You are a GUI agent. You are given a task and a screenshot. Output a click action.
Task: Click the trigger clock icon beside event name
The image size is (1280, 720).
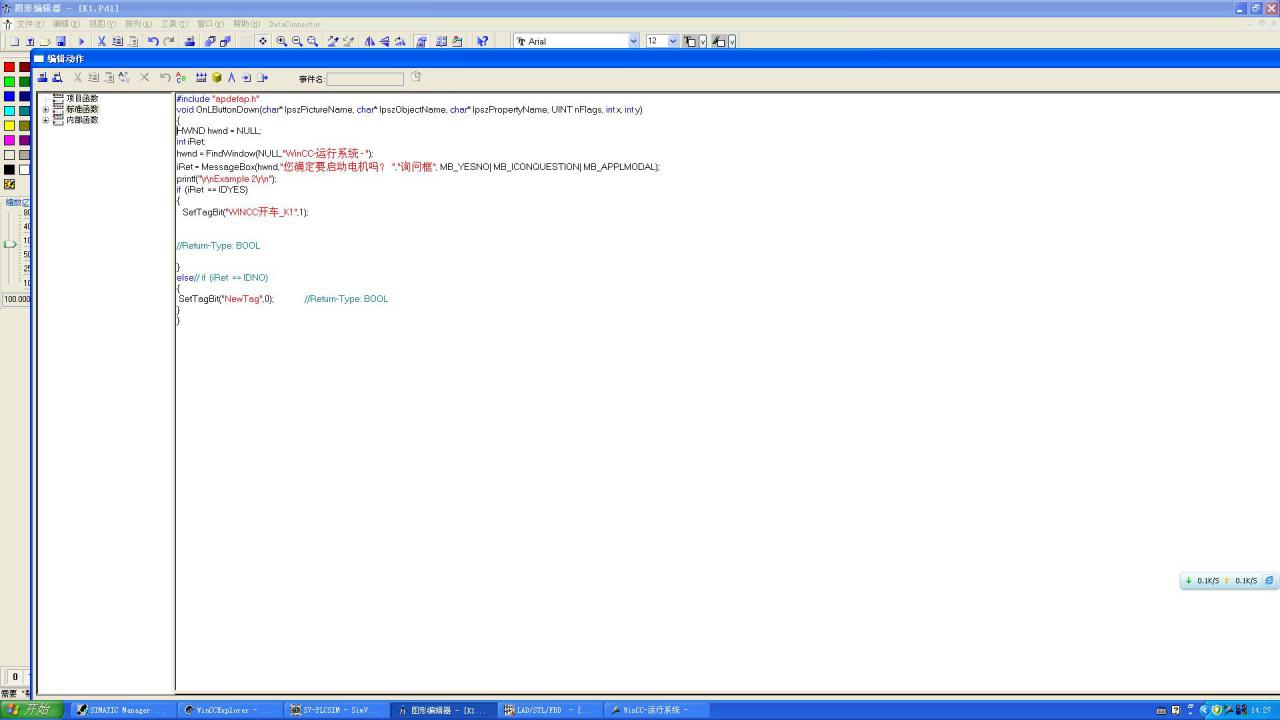(416, 77)
